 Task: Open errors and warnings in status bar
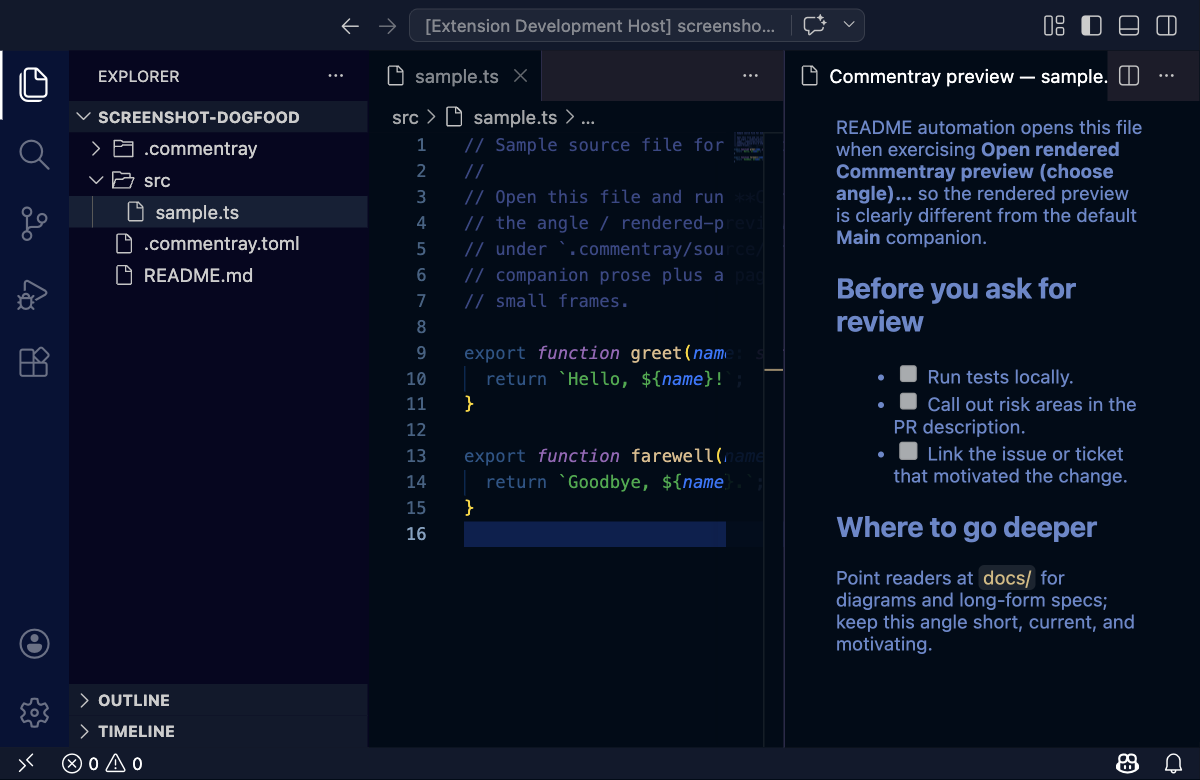click(x=102, y=764)
